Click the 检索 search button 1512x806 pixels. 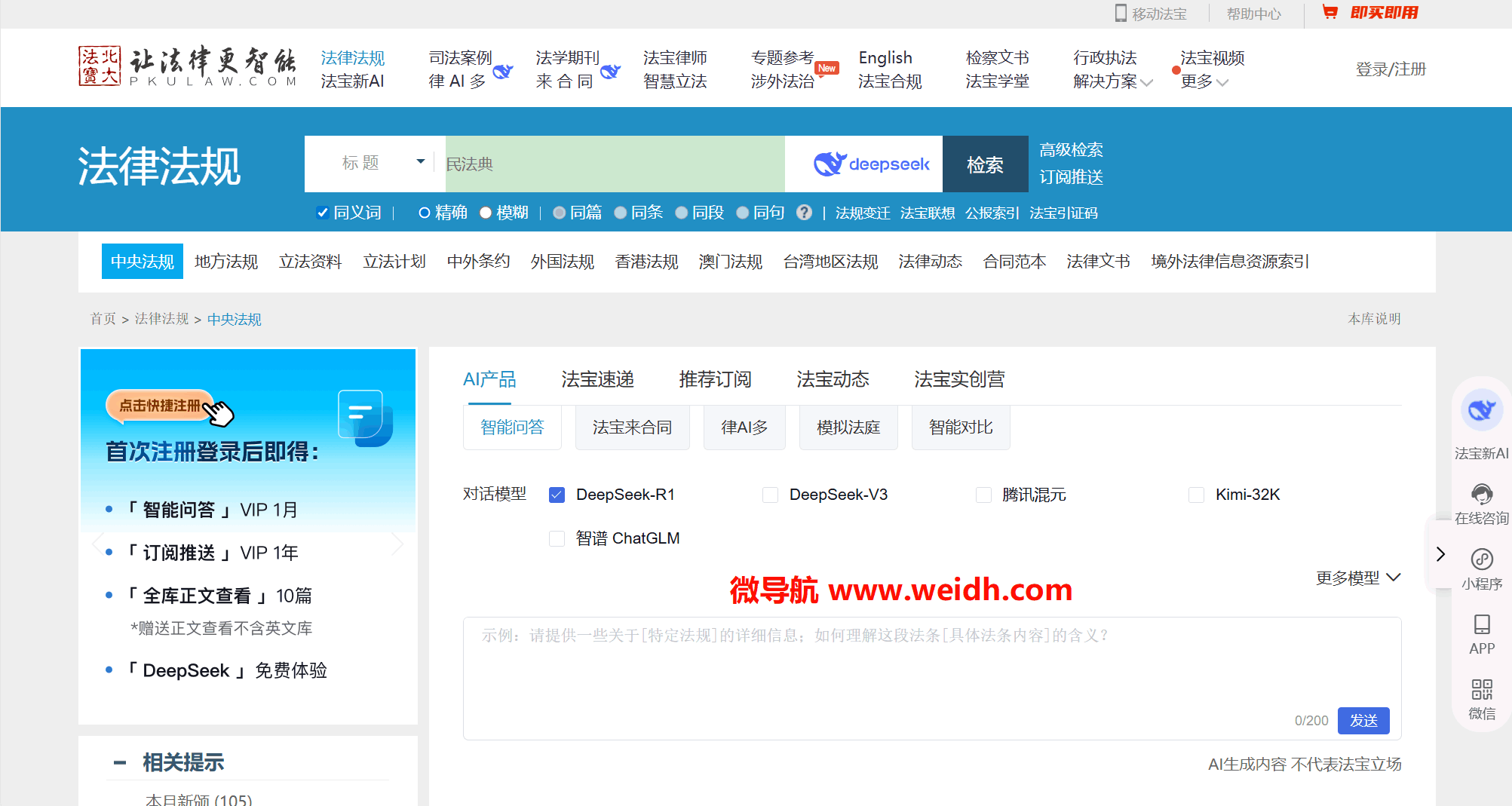pos(985,164)
